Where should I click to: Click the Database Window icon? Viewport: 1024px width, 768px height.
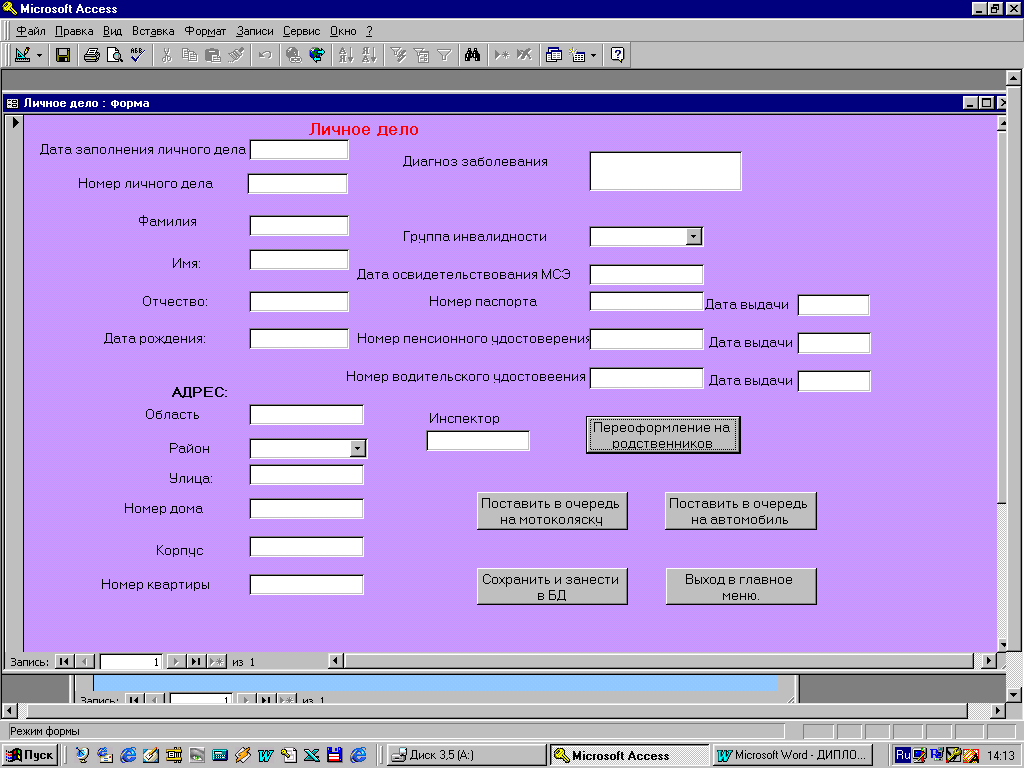point(554,55)
